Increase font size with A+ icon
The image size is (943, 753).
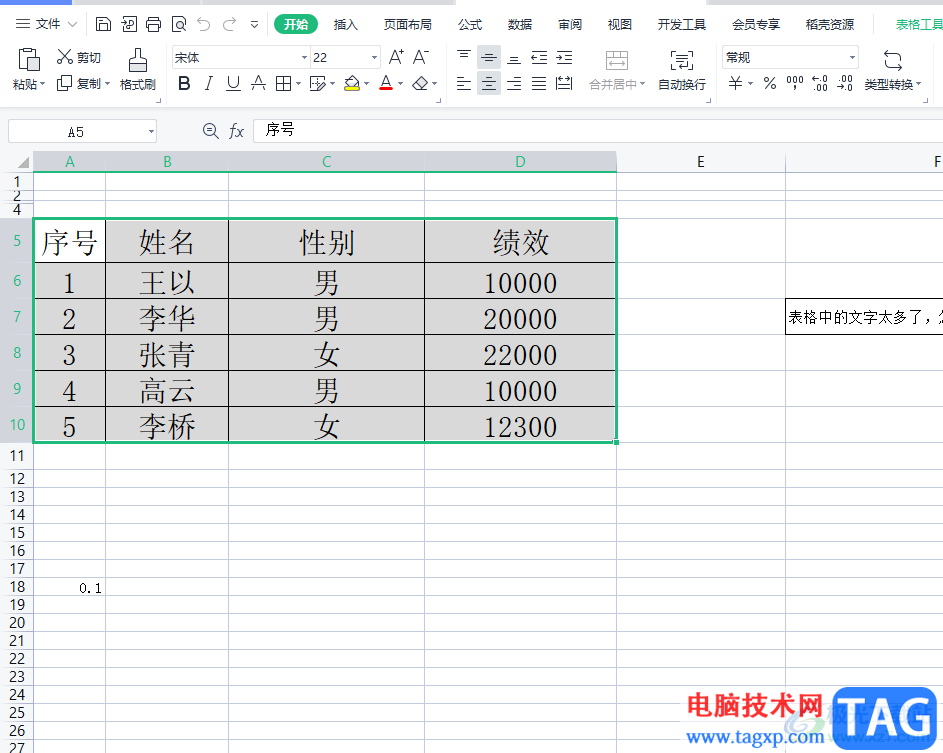point(396,57)
